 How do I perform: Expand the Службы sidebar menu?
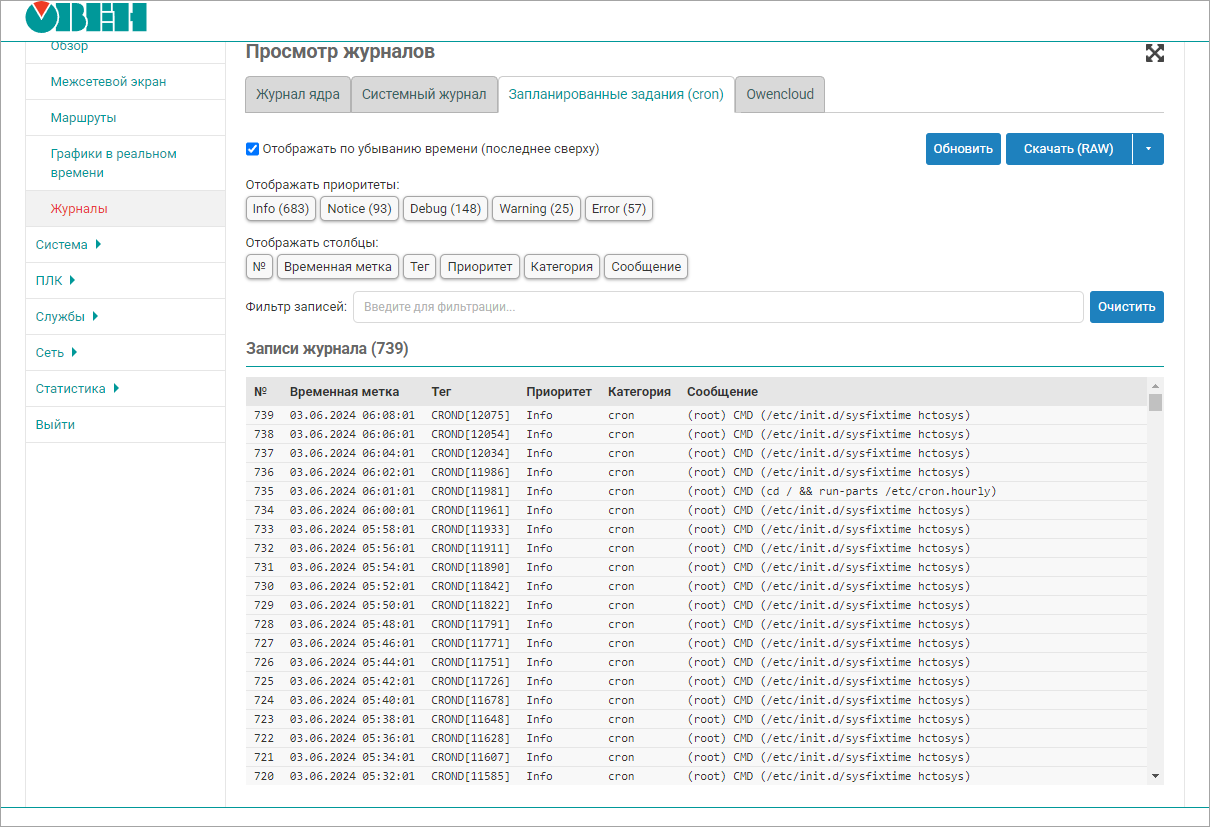pos(66,317)
